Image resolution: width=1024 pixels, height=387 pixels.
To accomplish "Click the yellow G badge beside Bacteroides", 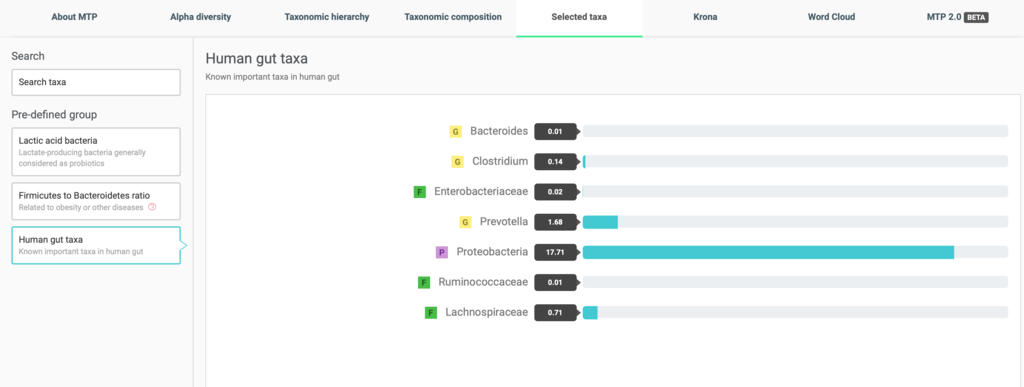I will tap(455, 132).
